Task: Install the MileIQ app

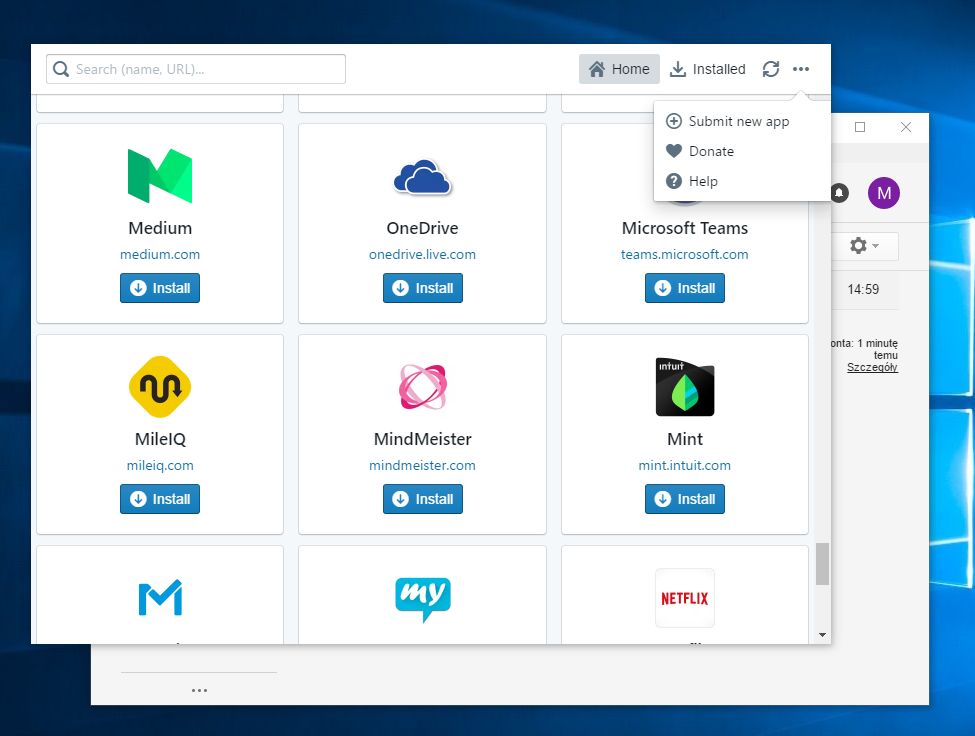Action: pyautogui.click(x=160, y=499)
